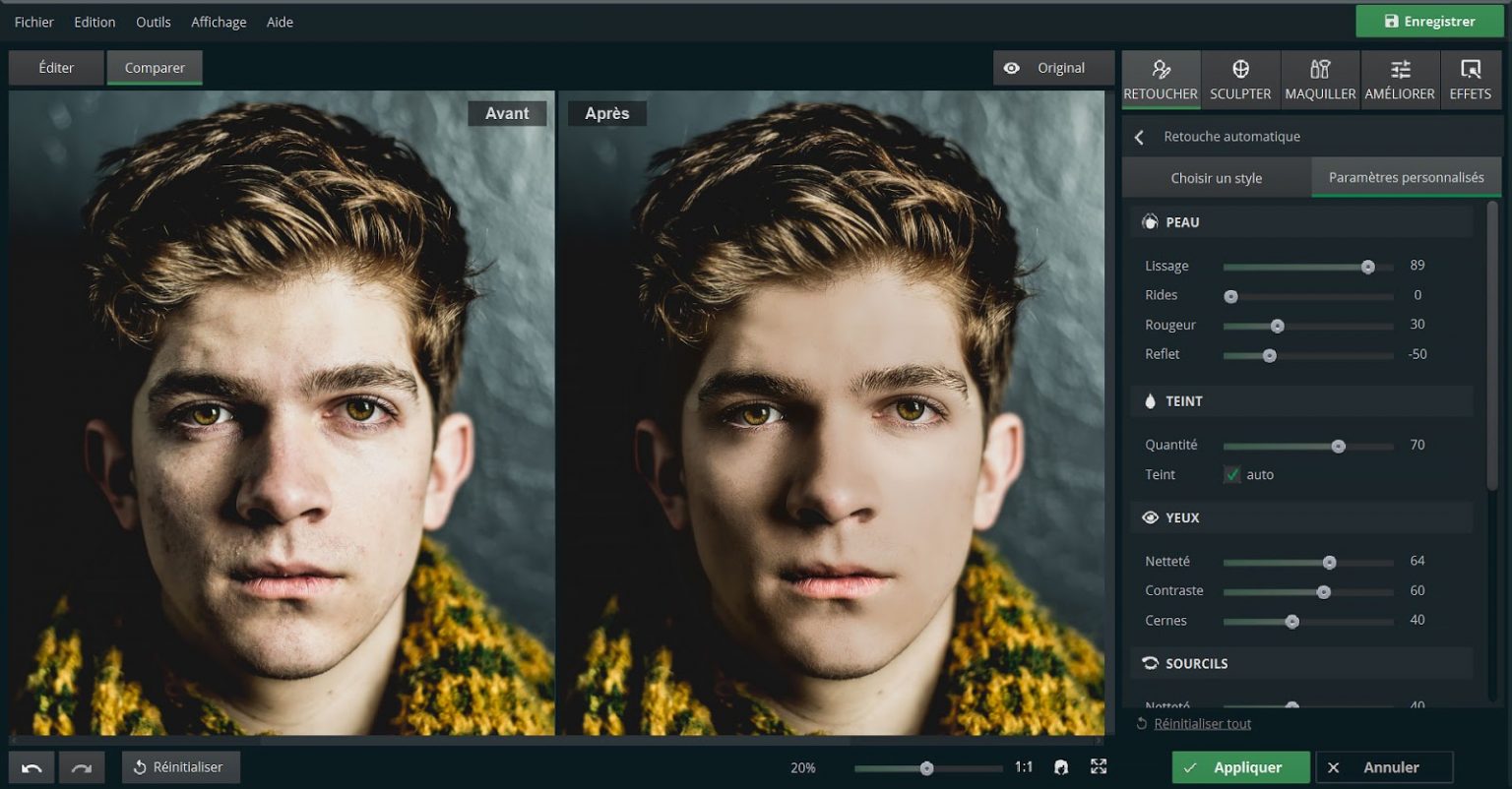Open the MAQUILLER makeup panel
Screen dimensions: 1512x789
click(x=1319, y=79)
